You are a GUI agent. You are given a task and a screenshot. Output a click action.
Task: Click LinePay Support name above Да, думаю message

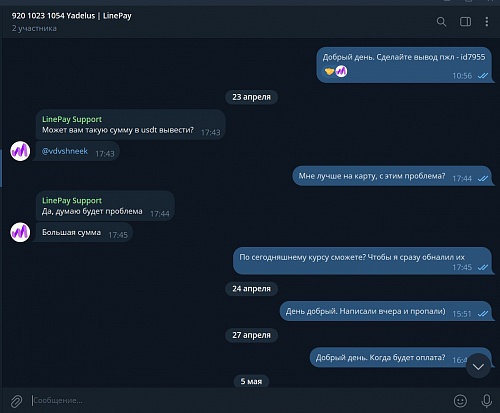tap(72, 201)
